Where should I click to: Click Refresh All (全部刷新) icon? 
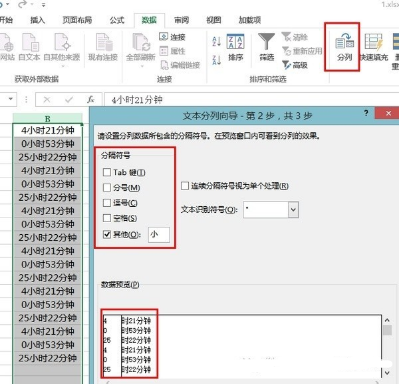tap(141, 42)
